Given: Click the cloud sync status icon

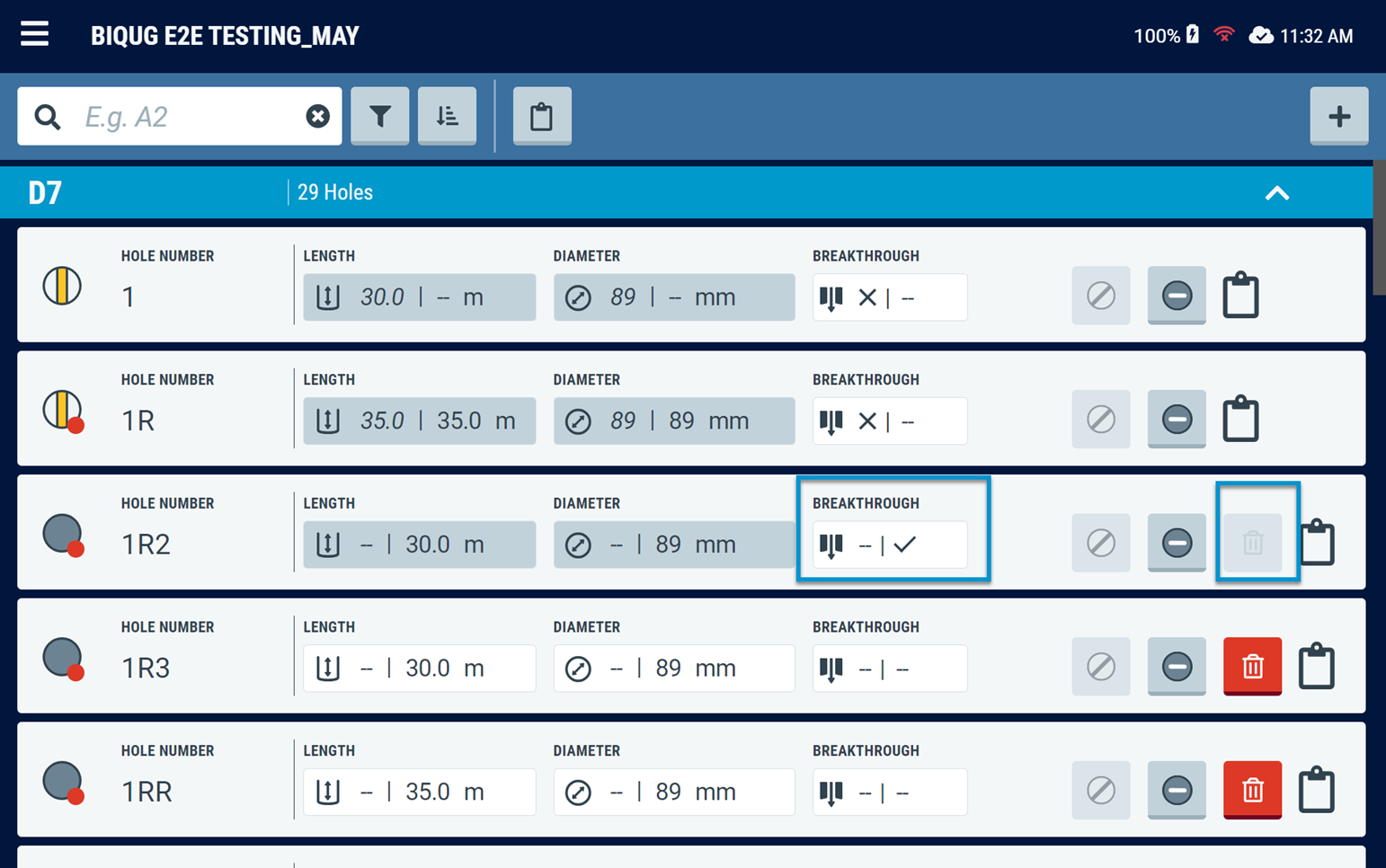Looking at the screenshot, I should coord(1261,35).
